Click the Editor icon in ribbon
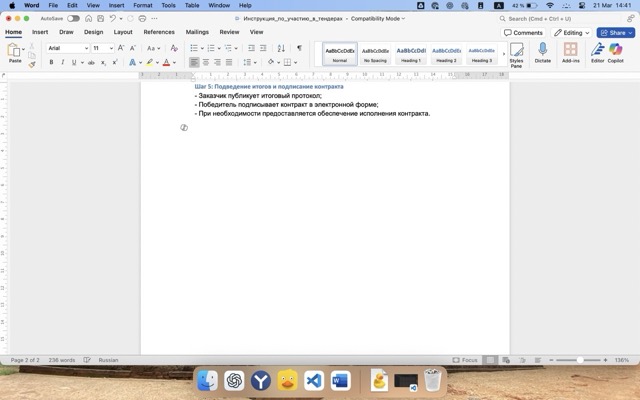The height and width of the screenshot is (400, 640). coord(597,52)
